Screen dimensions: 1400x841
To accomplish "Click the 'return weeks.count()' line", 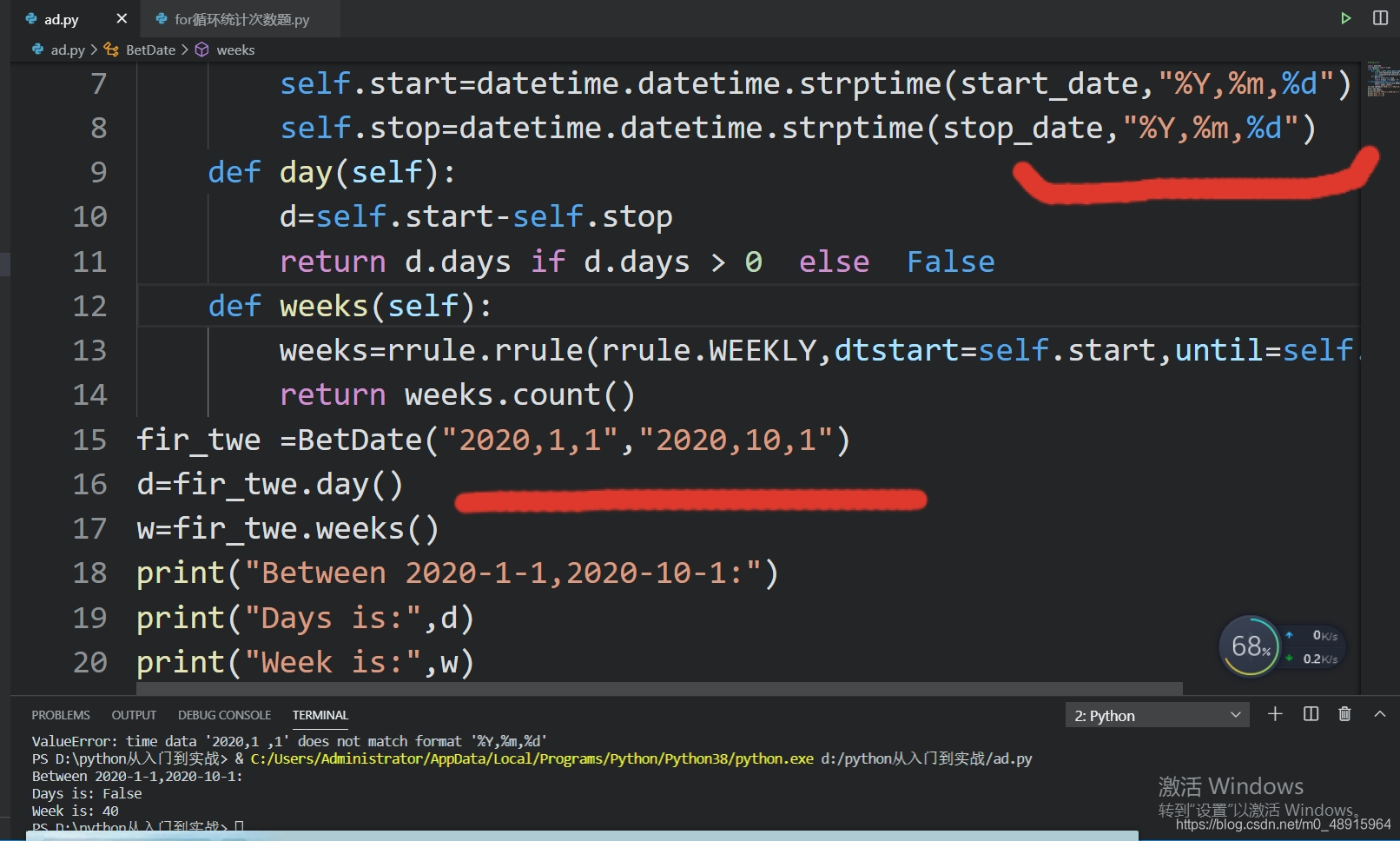I will click(x=458, y=394).
